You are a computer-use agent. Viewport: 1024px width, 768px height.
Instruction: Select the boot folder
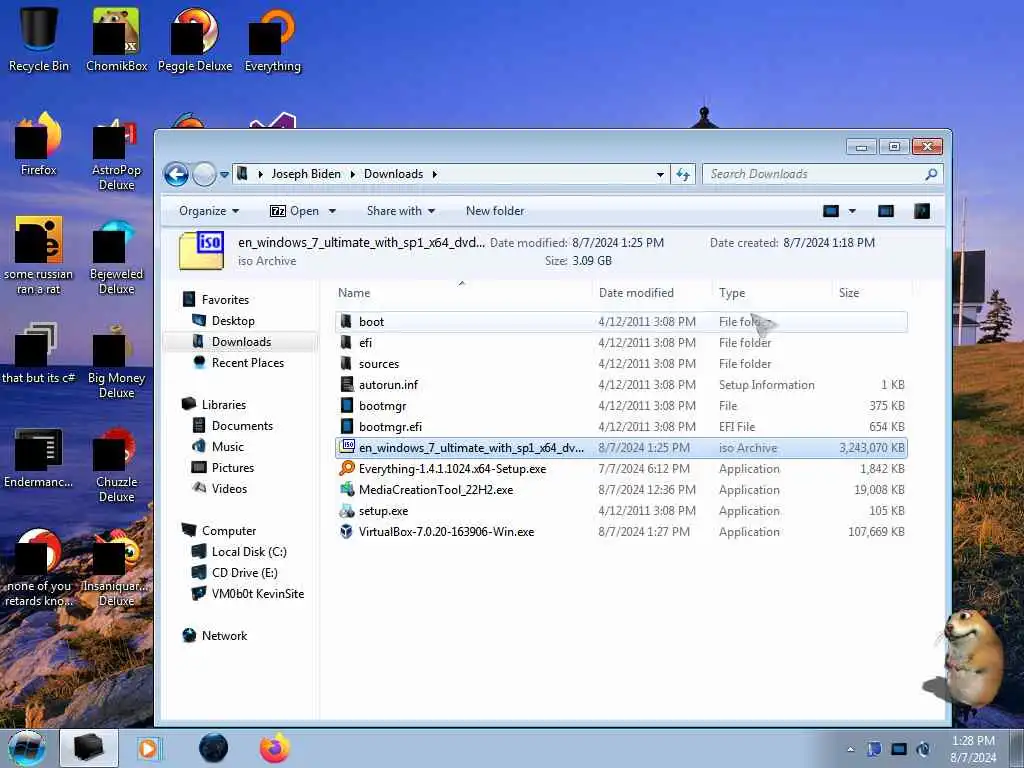tap(620, 321)
